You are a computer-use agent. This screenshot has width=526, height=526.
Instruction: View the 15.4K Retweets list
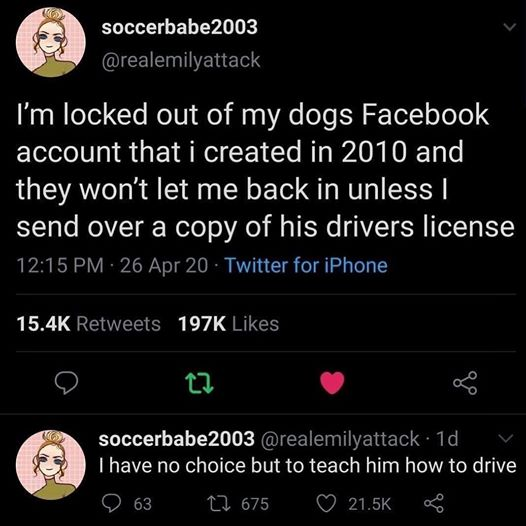tap(89, 324)
